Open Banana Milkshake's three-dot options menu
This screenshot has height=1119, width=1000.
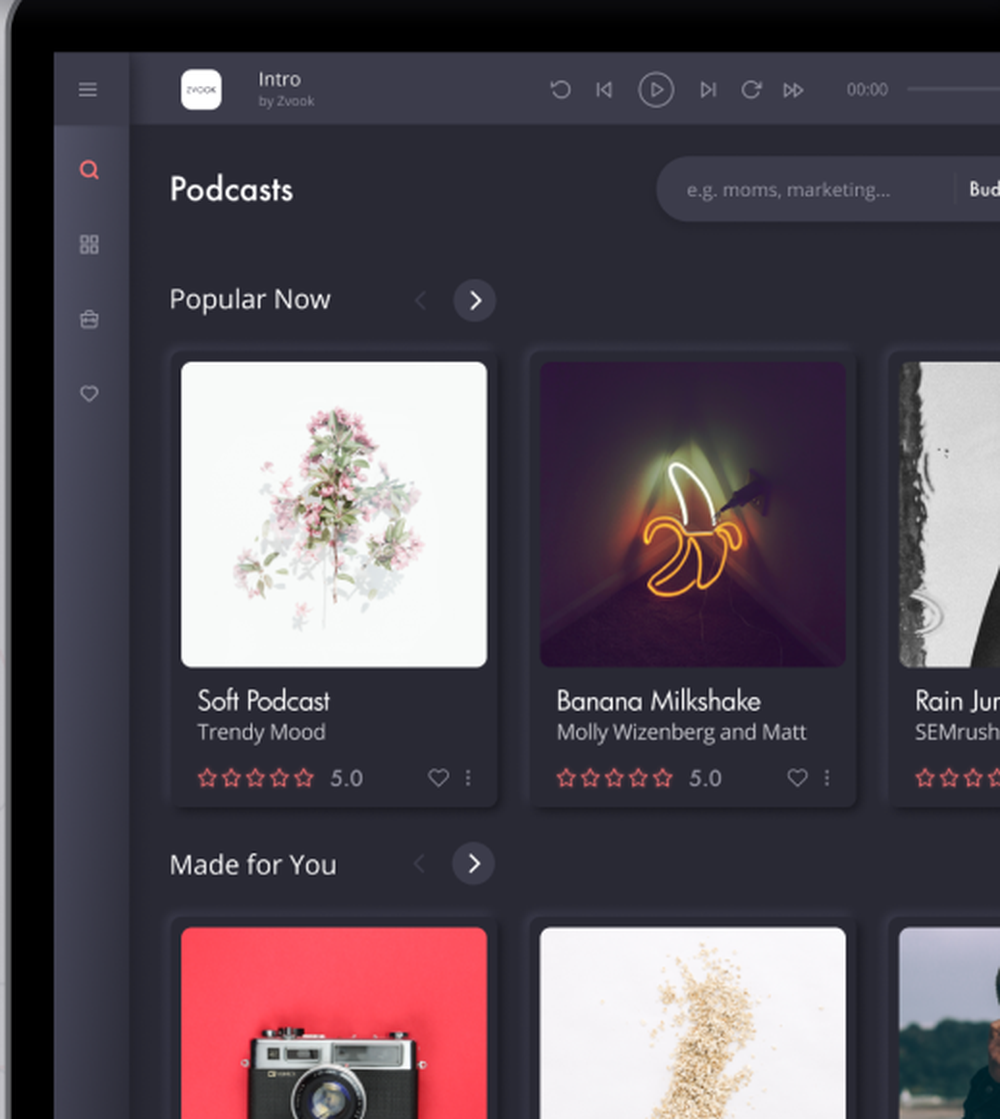tap(827, 777)
